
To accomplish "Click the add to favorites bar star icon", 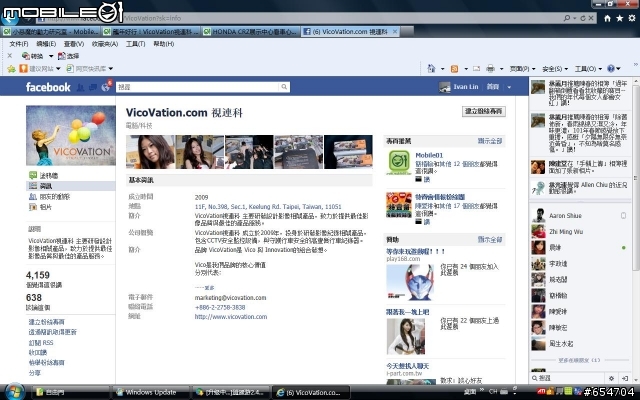I will click(11, 69).
